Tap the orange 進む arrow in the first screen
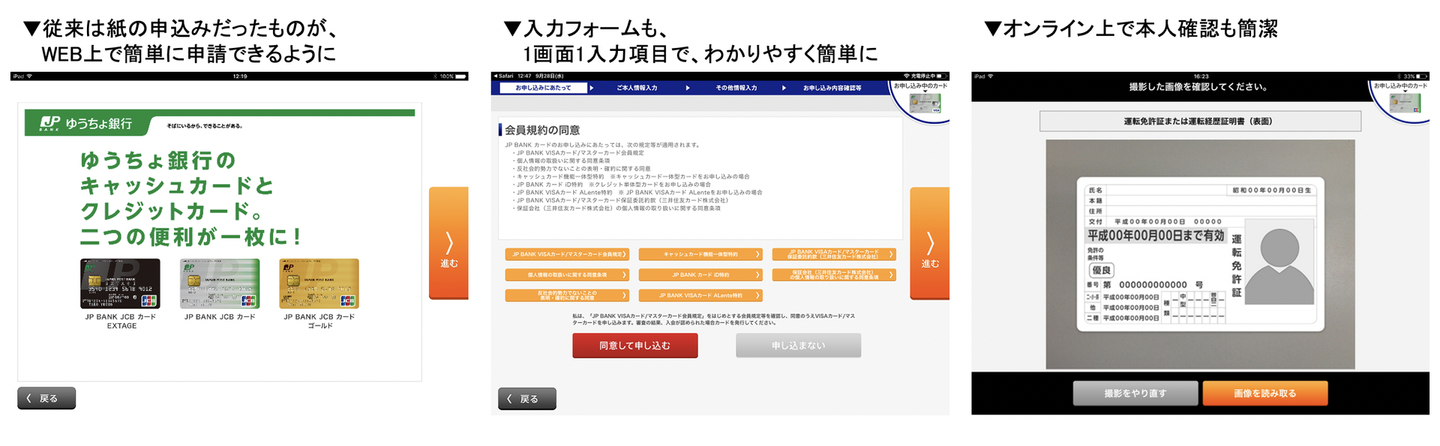This screenshot has height=446, width=1440. coord(448,243)
